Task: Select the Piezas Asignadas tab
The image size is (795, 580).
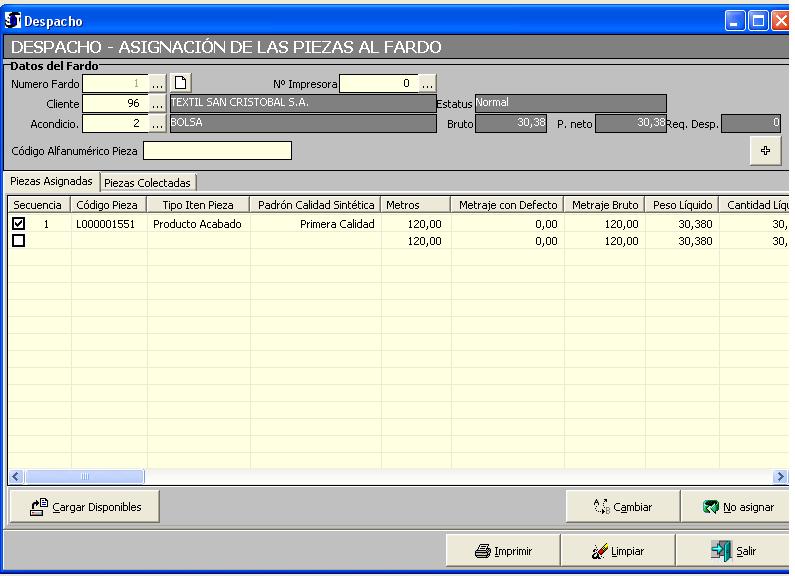Action: pos(52,181)
